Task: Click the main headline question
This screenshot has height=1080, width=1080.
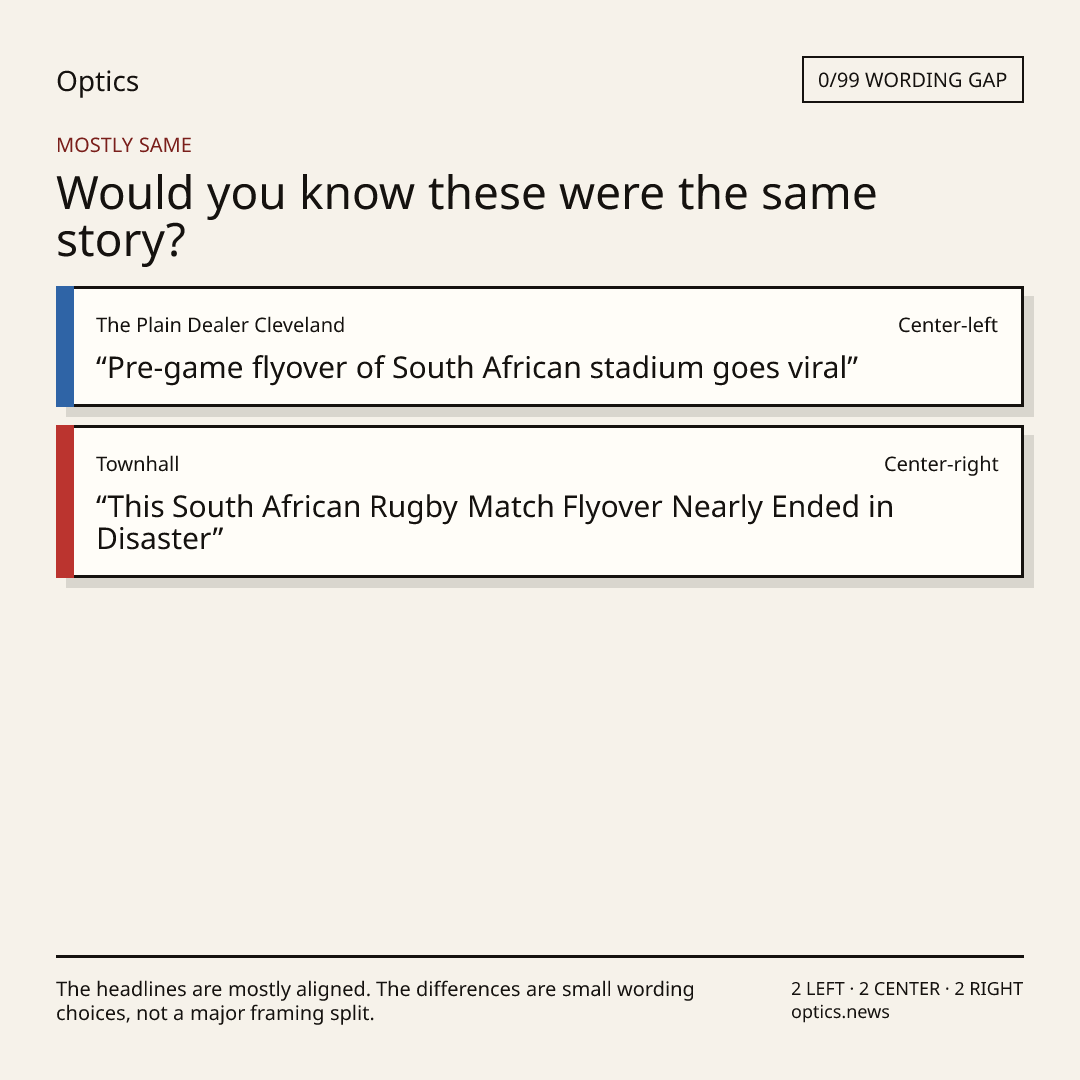Action: coord(466,216)
